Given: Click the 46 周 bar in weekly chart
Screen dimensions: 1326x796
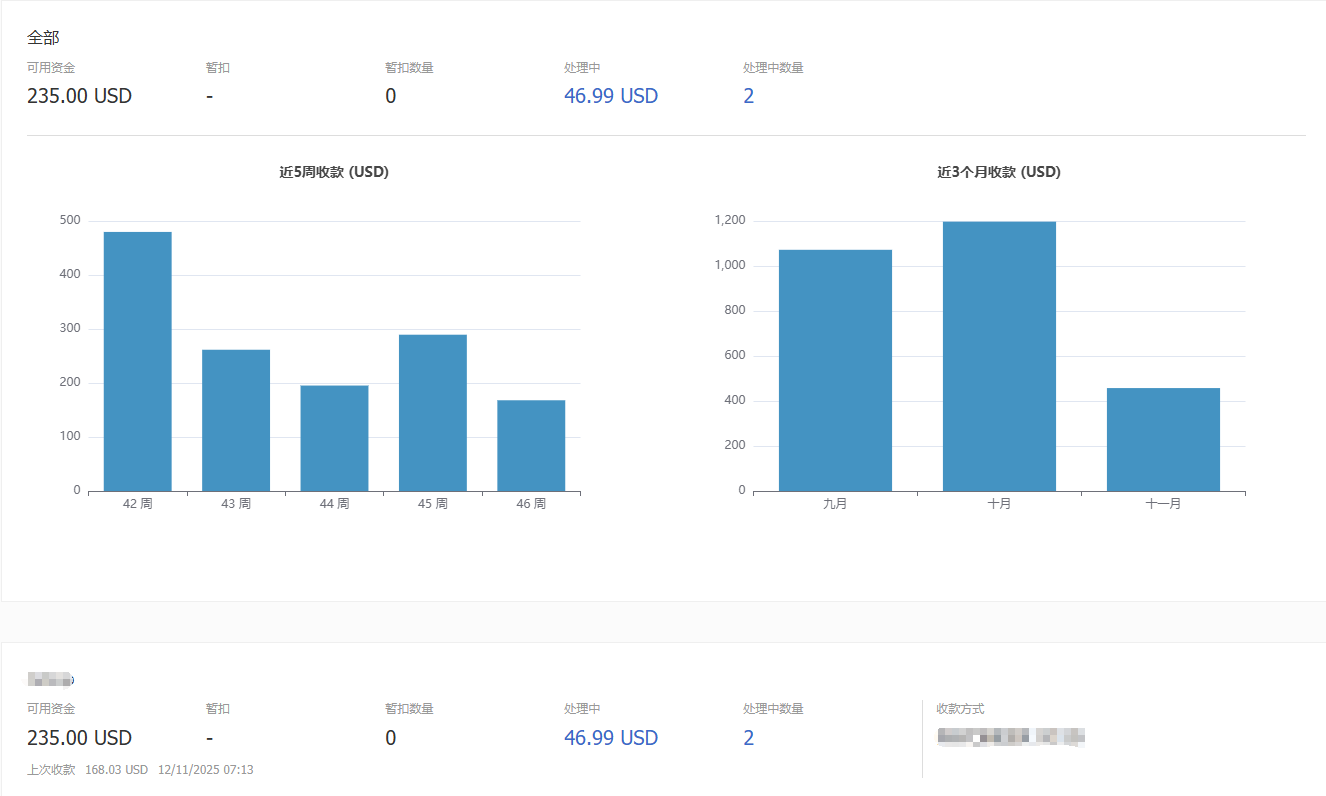Looking at the screenshot, I should (531, 445).
